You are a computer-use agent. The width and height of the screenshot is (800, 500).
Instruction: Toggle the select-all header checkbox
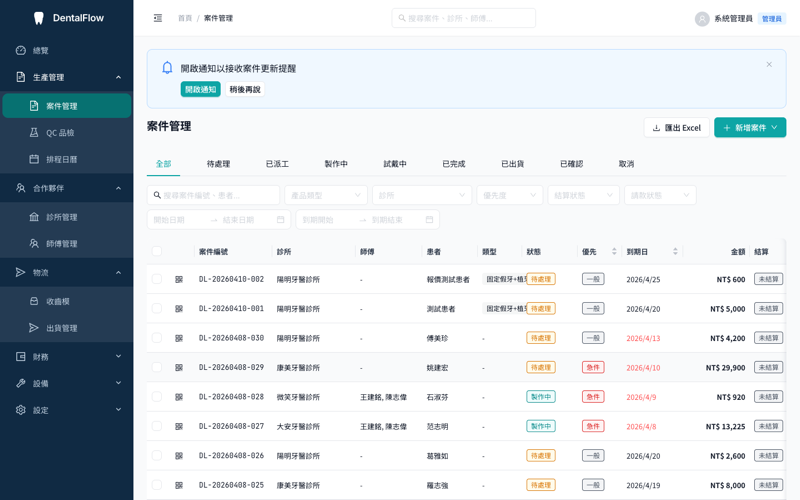click(x=157, y=251)
